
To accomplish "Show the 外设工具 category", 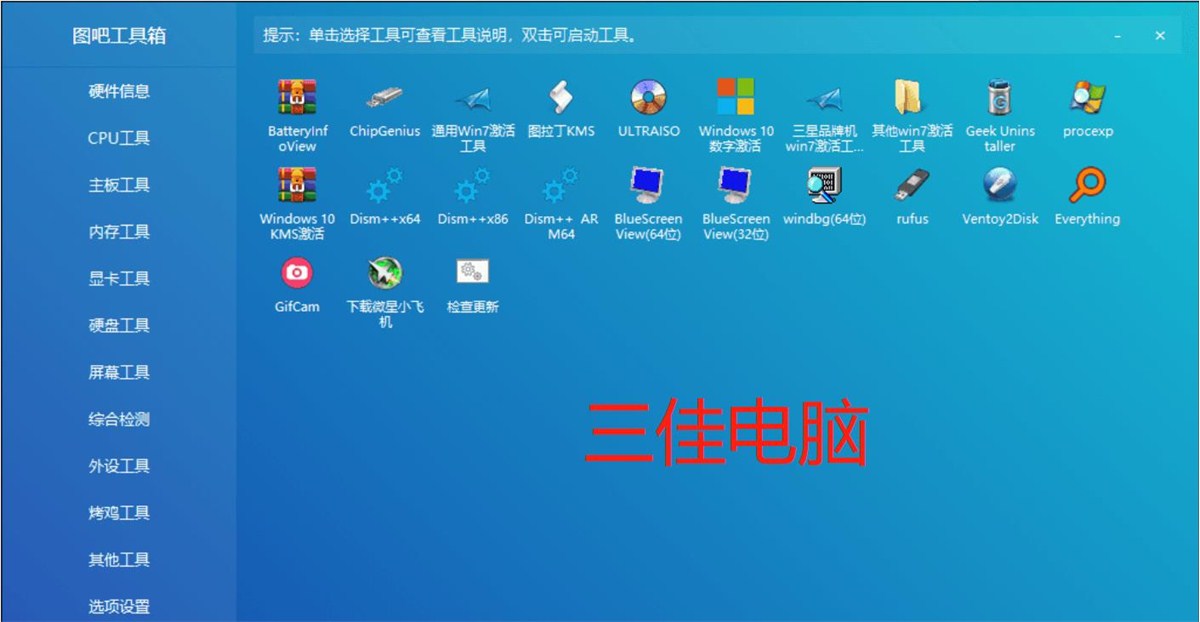I will point(119,466).
